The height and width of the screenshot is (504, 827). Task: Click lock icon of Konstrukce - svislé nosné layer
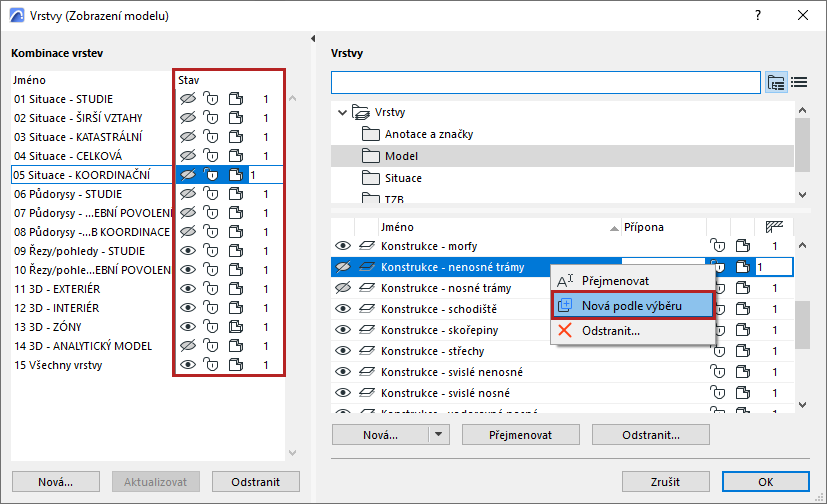(718, 393)
